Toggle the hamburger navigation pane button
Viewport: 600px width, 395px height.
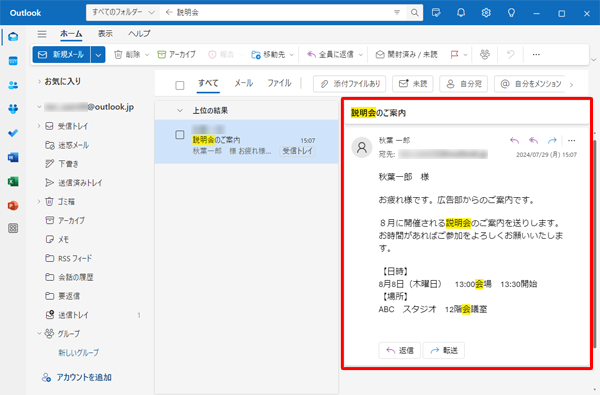(x=42, y=34)
